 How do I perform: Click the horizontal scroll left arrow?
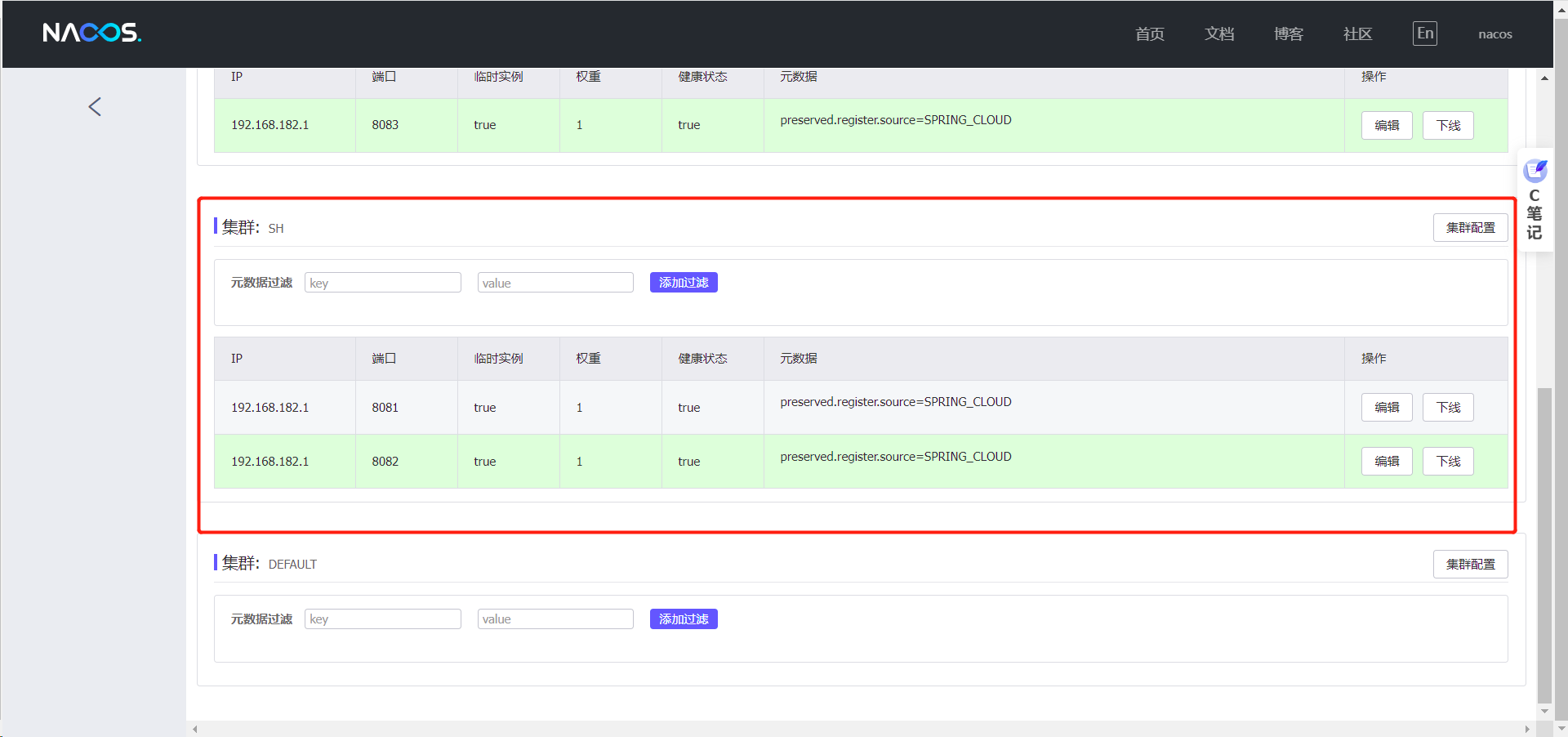point(194,729)
